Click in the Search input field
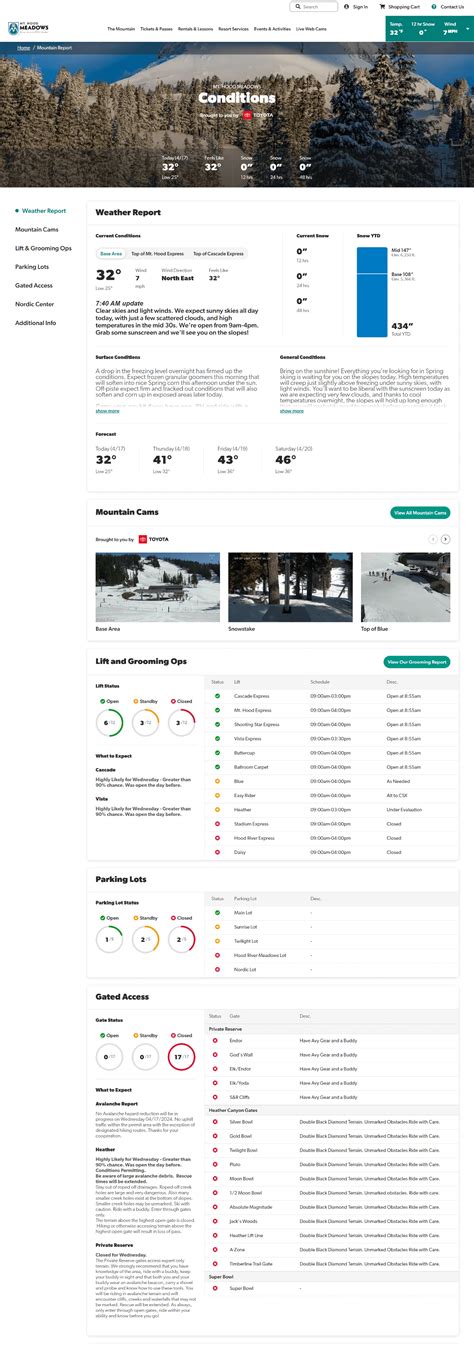The height and width of the screenshot is (1346, 474). (x=313, y=6)
